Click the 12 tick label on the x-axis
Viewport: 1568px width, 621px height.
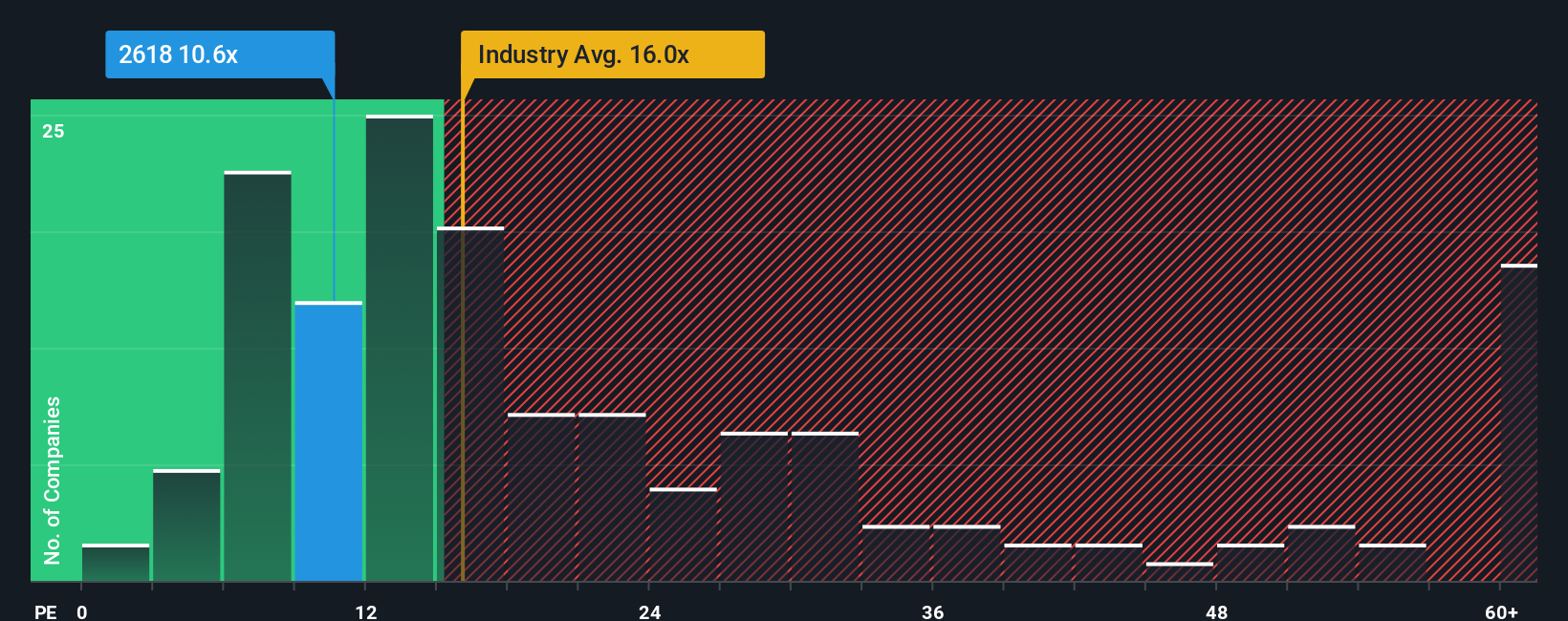click(365, 612)
